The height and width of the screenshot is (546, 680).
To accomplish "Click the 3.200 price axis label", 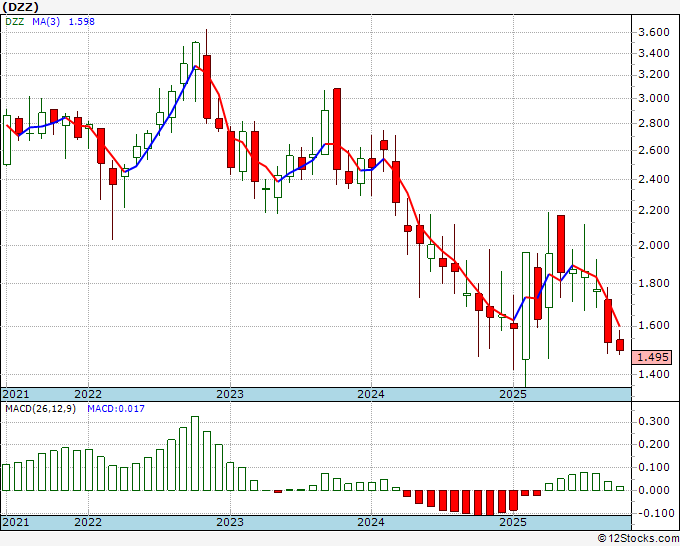I will 654,75.
